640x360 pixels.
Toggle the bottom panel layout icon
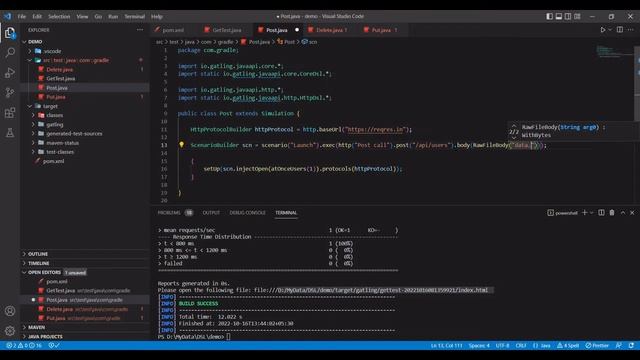pos(558,16)
